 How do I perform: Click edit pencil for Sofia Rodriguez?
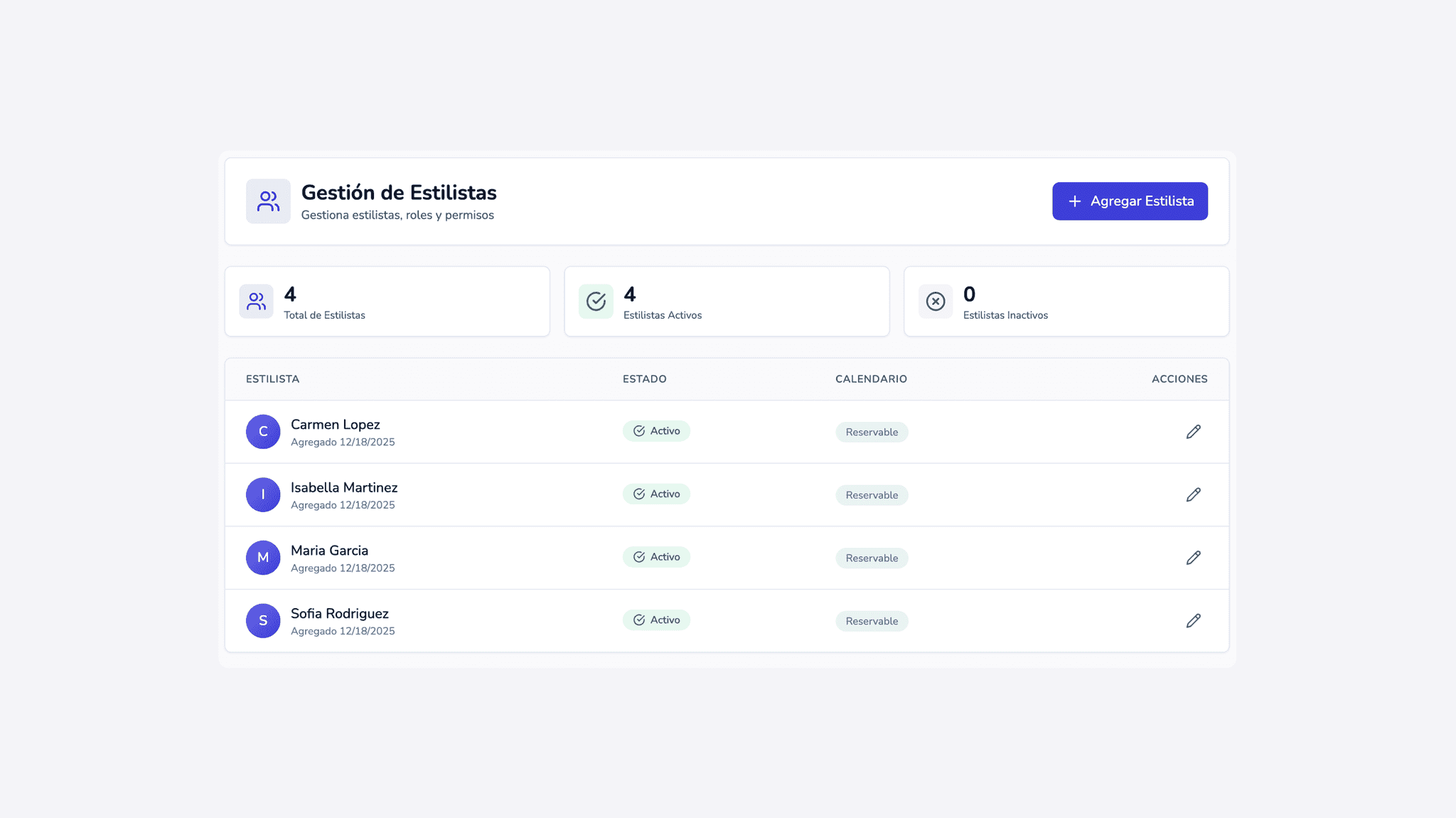click(x=1193, y=620)
